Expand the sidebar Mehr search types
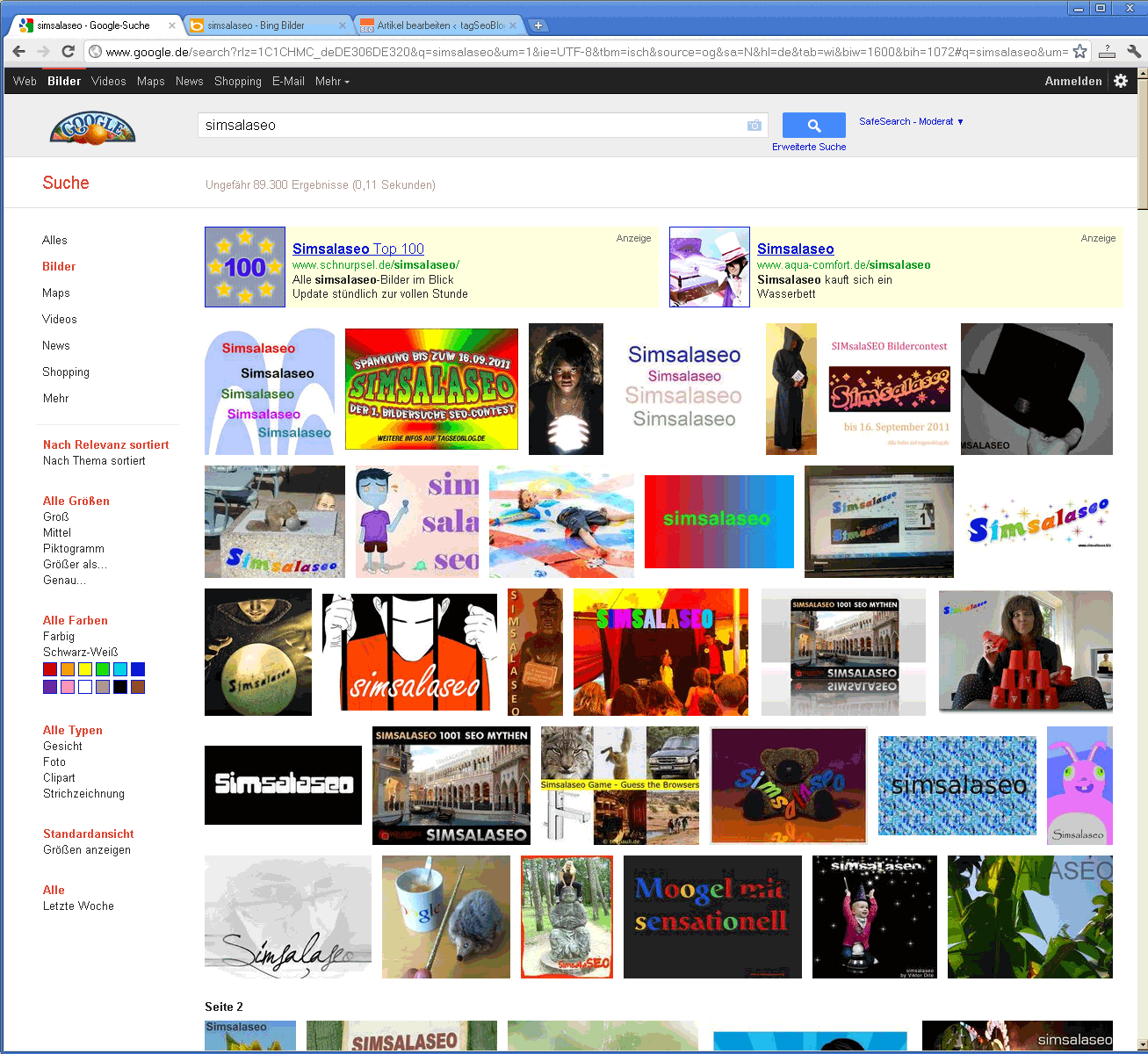 click(x=55, y=398)
